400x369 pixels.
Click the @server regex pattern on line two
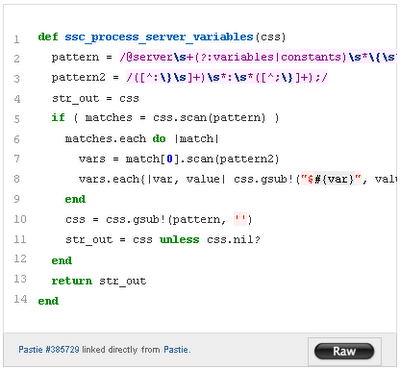point(257,57)
